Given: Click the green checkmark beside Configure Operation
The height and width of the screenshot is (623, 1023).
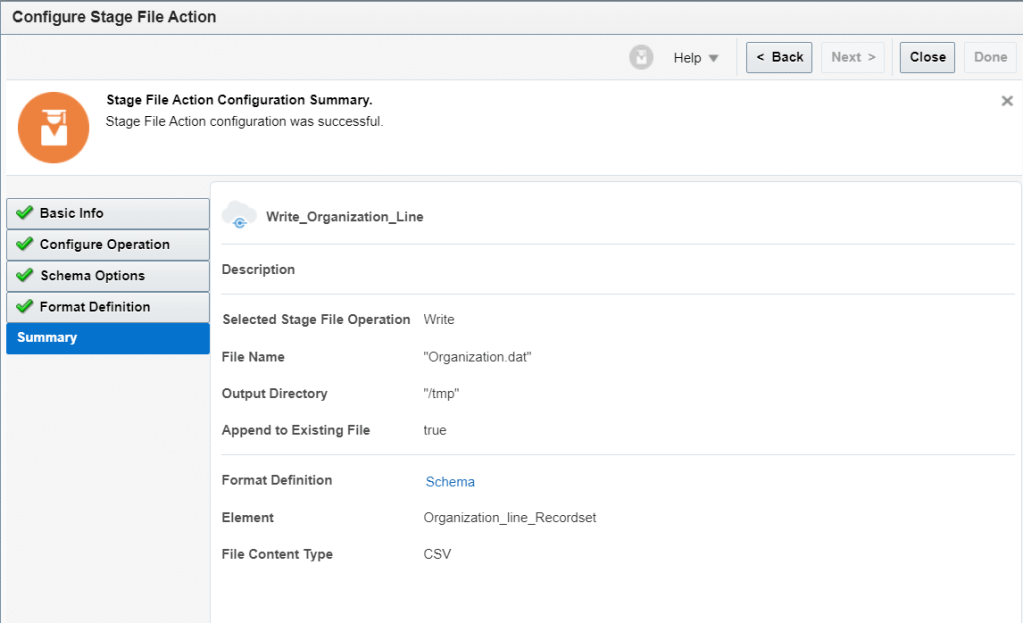Looking at the screenshot, I should (25, 244).
